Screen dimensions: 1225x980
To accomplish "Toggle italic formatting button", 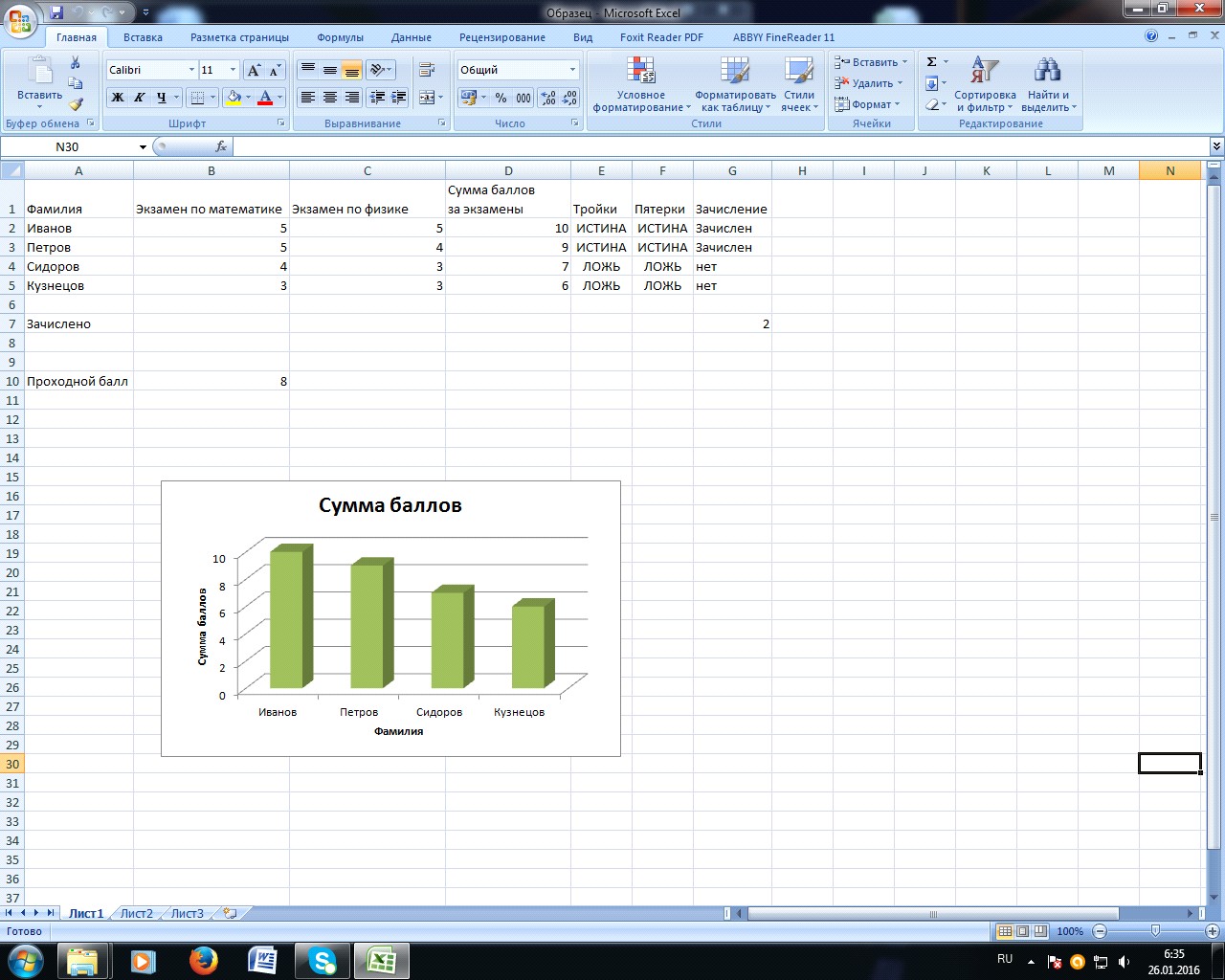I will point(140,98).
